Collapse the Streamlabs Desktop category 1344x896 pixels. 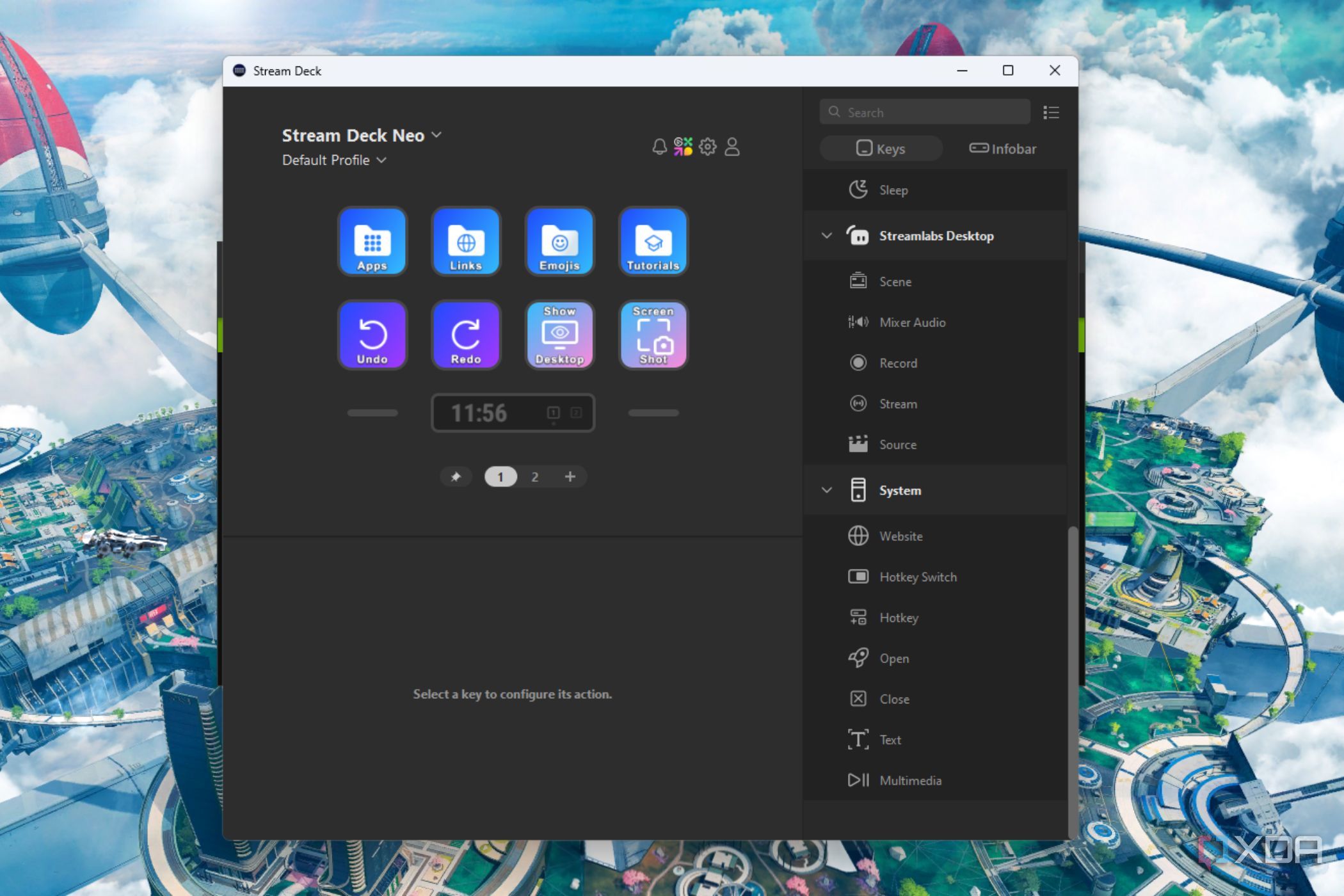(827, 236)
